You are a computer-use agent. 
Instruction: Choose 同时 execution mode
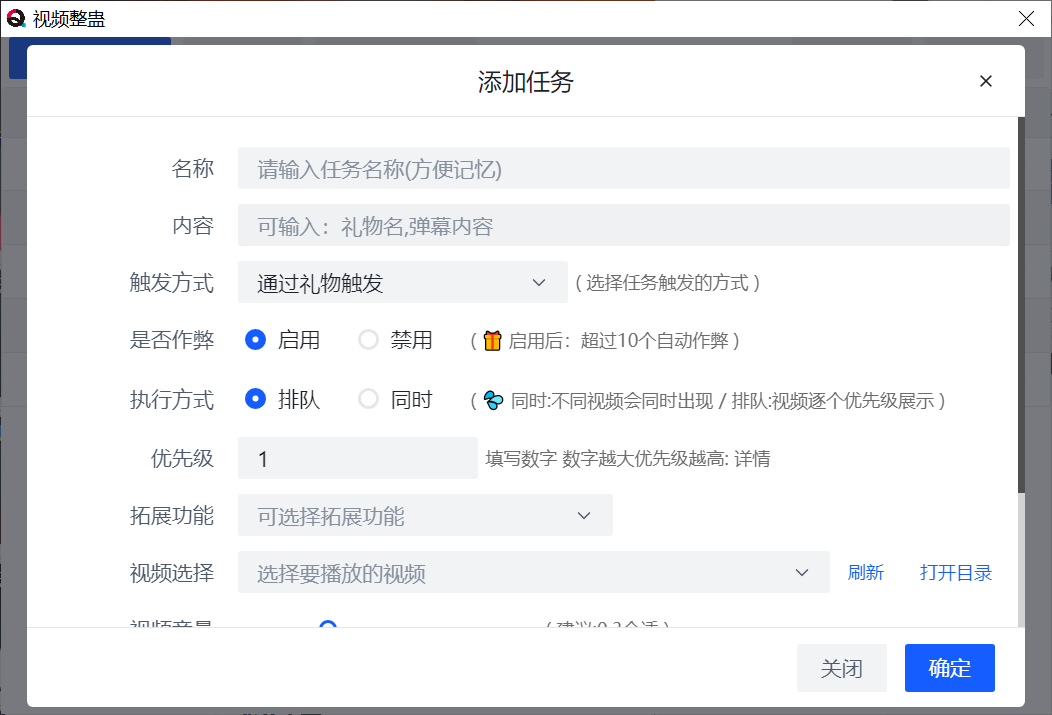(x=369, y=400)
